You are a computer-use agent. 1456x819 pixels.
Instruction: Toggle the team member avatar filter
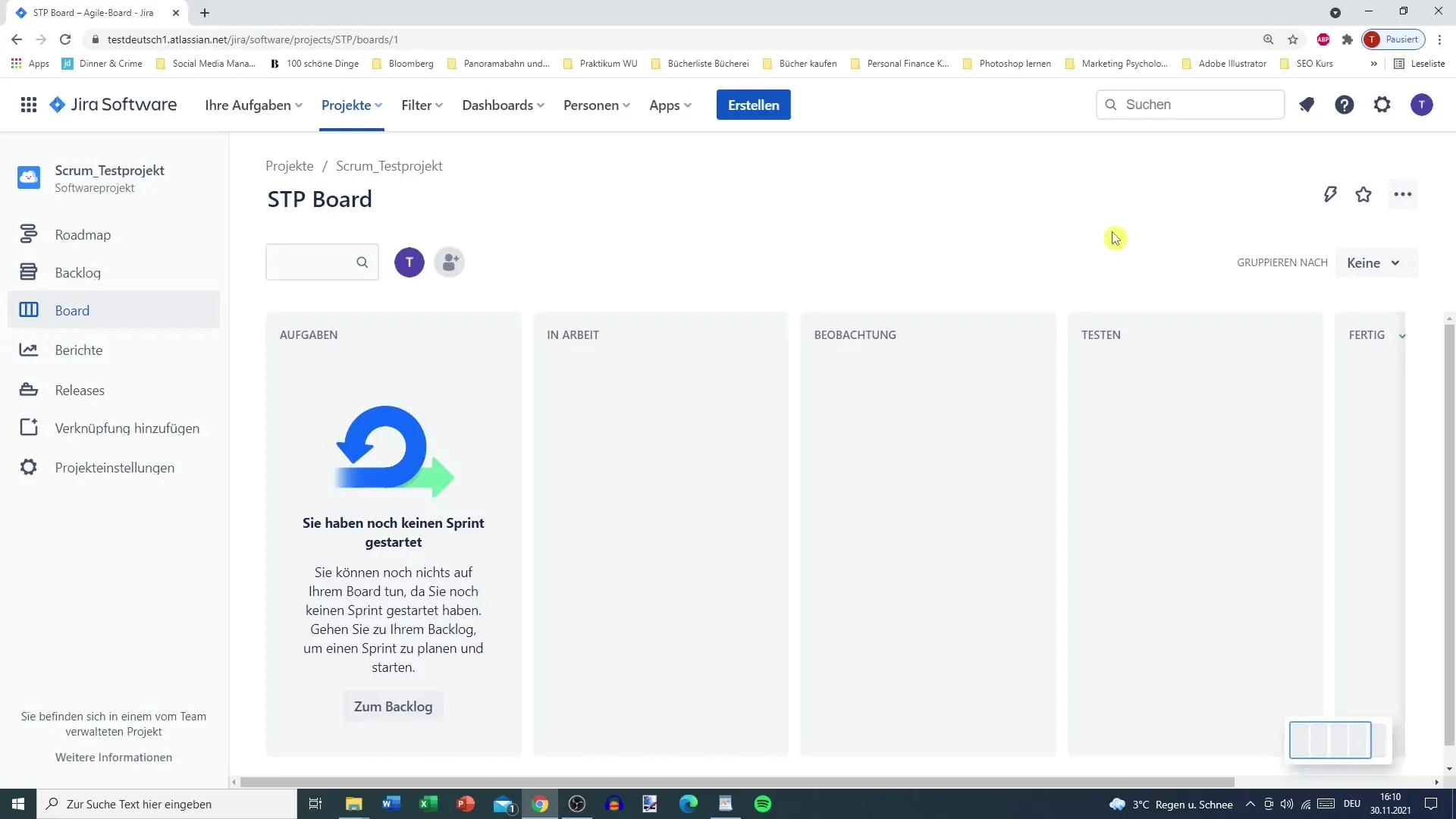click(409, 262)
